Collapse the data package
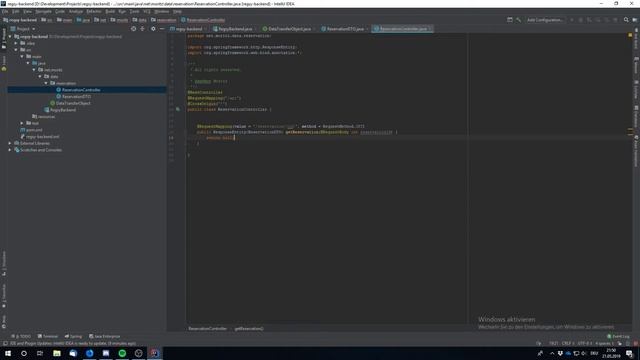Screen dimensions: 640x360 [40, 76]
